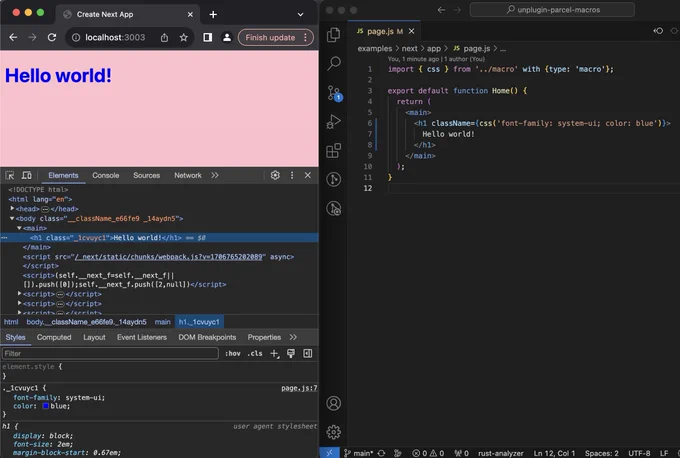Show more DevTools tabs chevron after Network
680x458 pixels.
(x=215, y=175)
